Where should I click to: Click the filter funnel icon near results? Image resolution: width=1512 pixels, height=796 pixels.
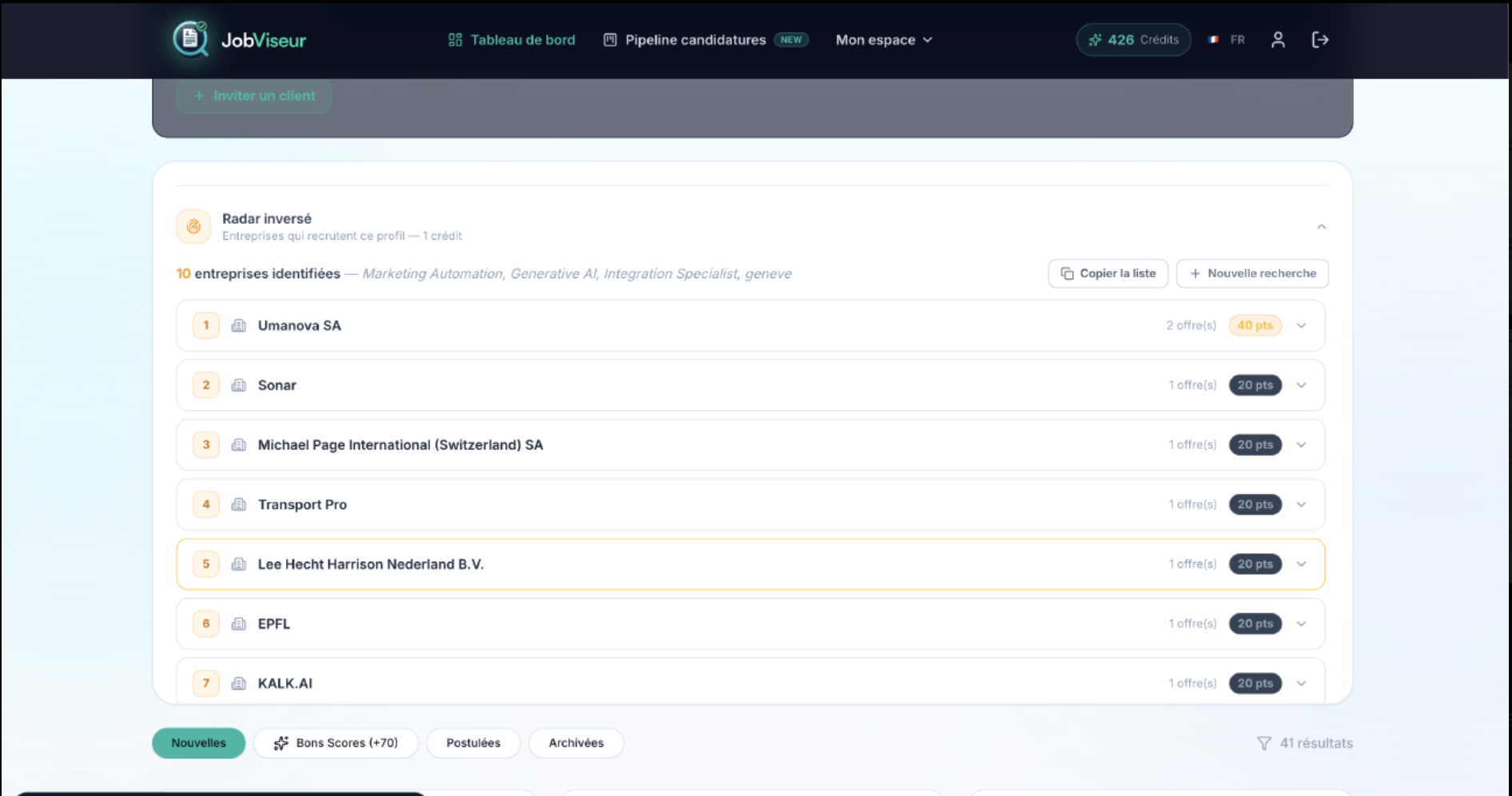coord(1263,743)
